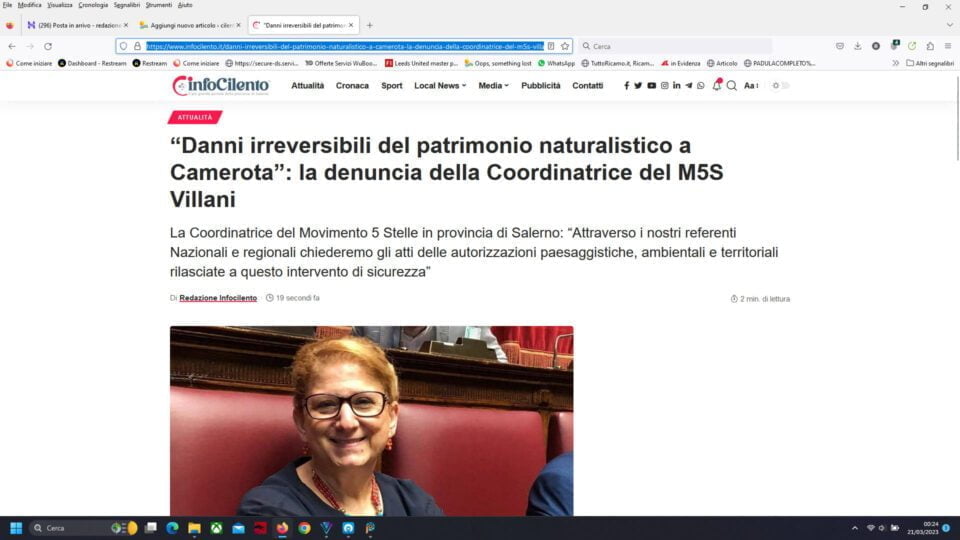
Task: Bookmark this page with the star icon
Action: [565, 46]
